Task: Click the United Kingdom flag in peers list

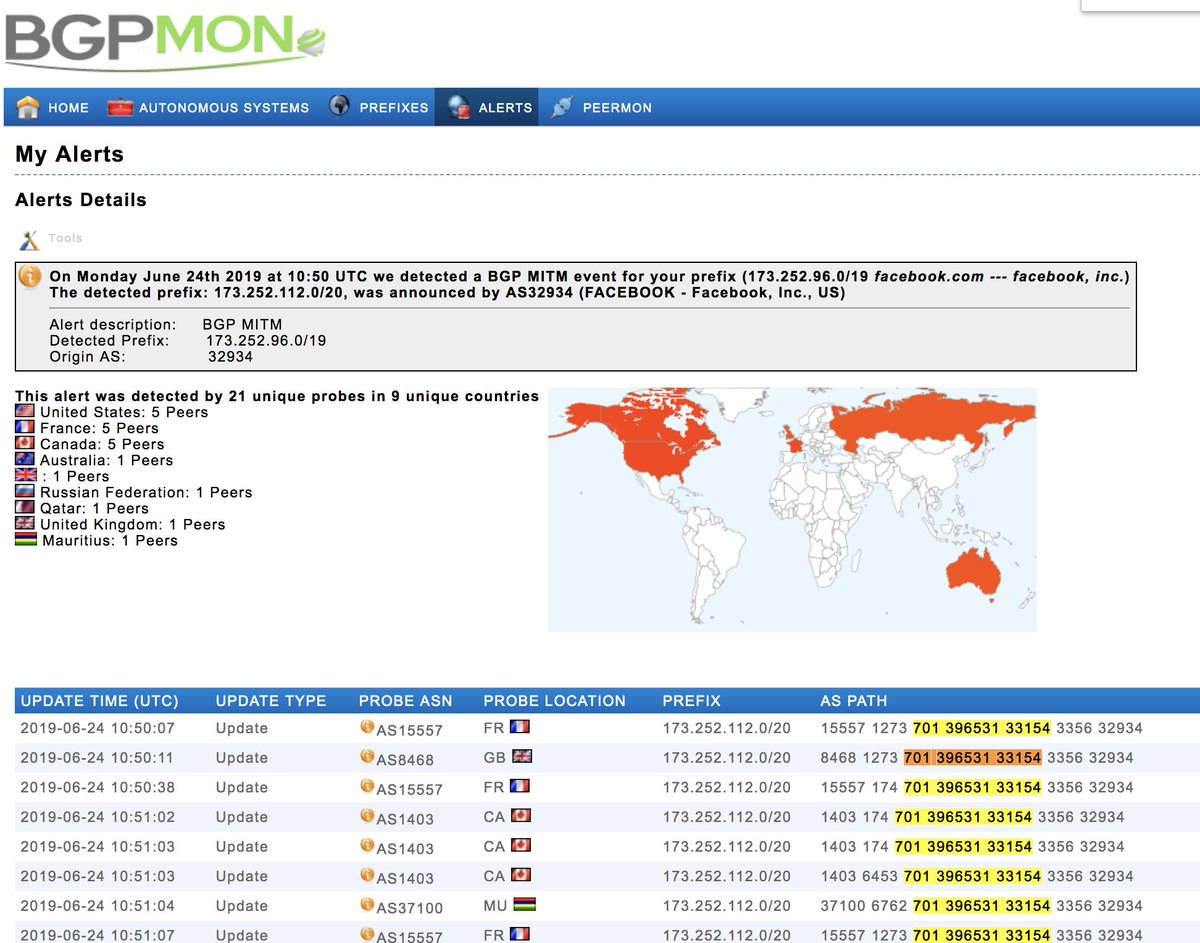Action: click(x=25, y=524)
